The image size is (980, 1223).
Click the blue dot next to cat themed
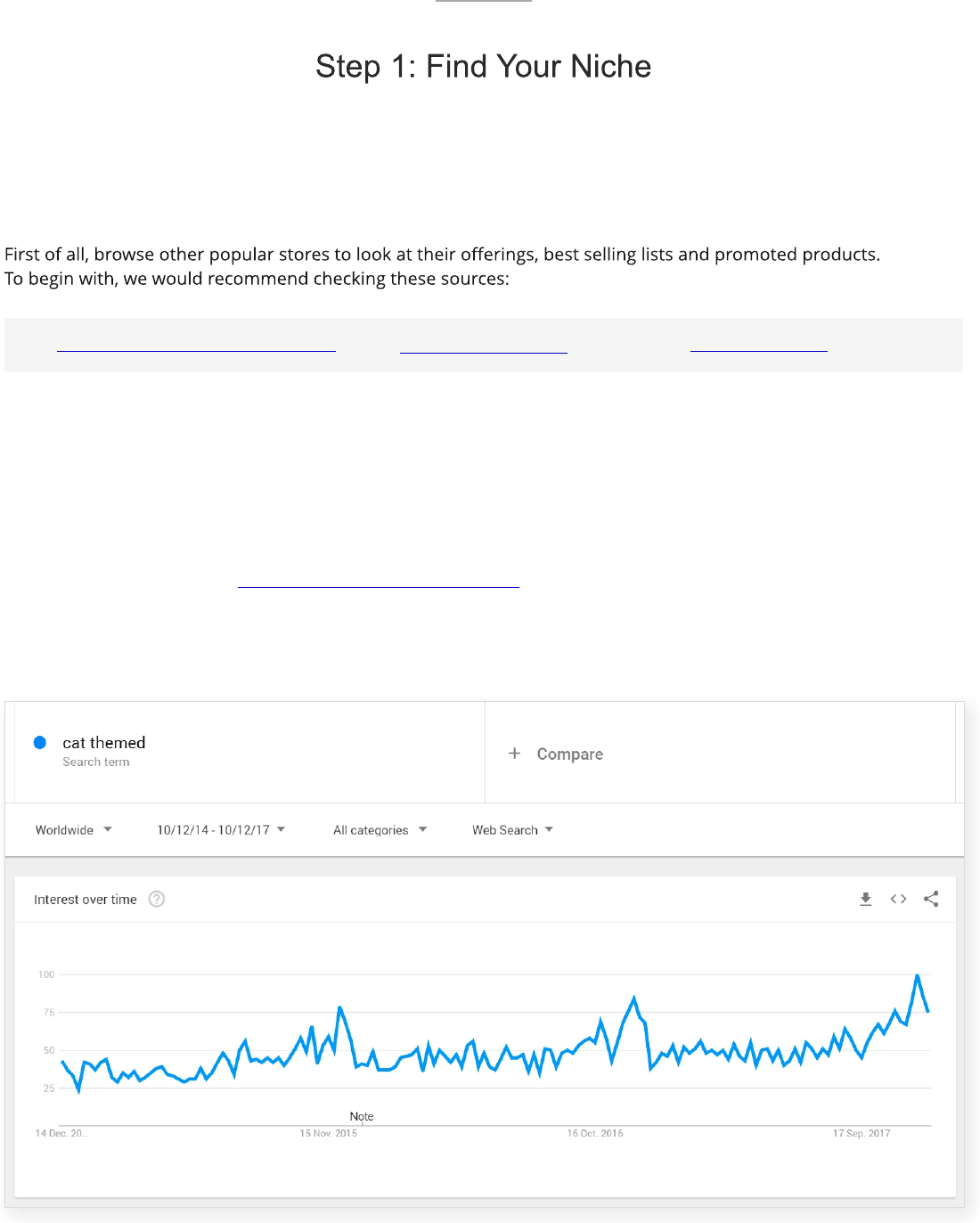pos(40,742)
